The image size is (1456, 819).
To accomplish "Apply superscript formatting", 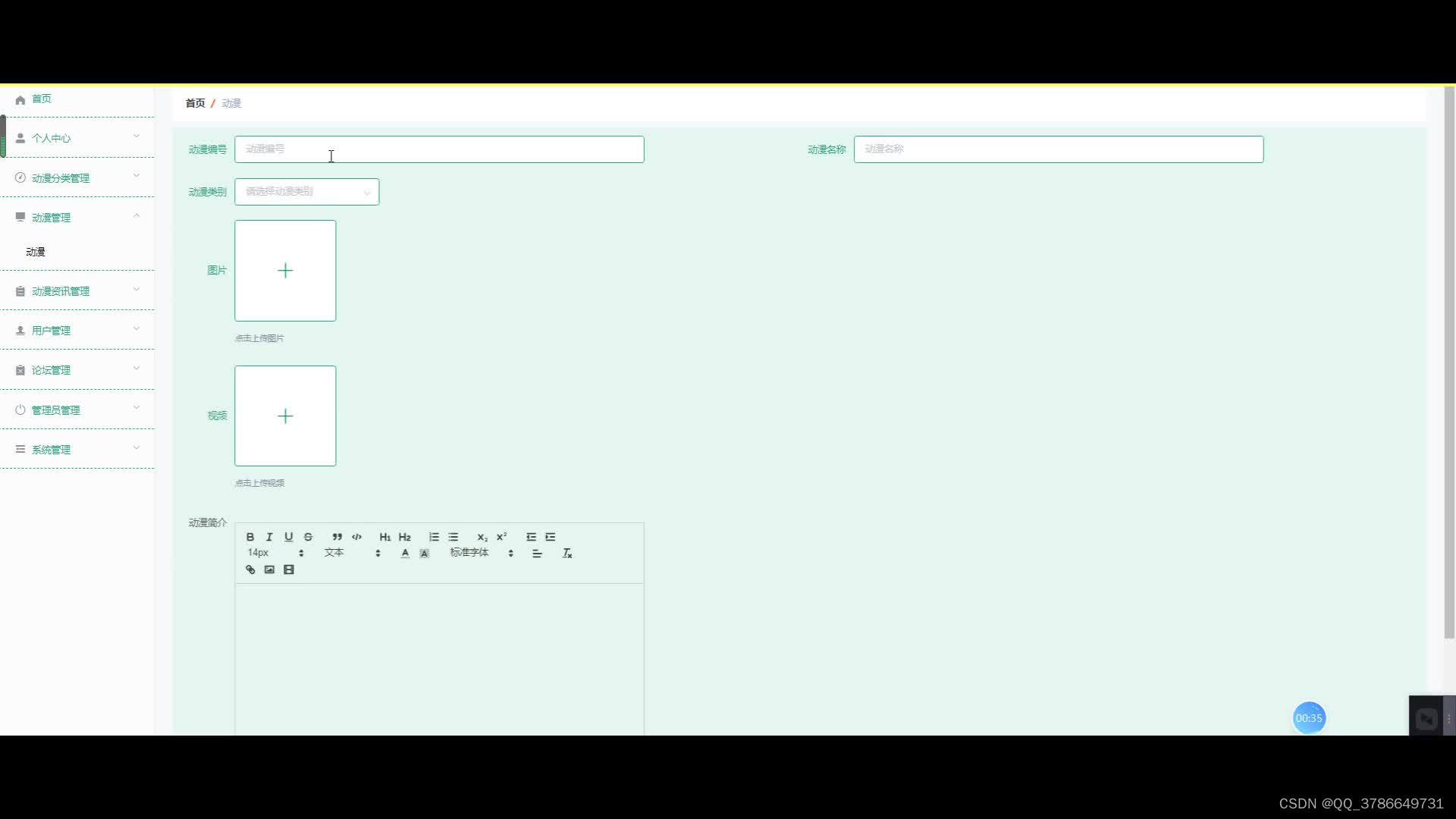I will [x=501, y=537].
